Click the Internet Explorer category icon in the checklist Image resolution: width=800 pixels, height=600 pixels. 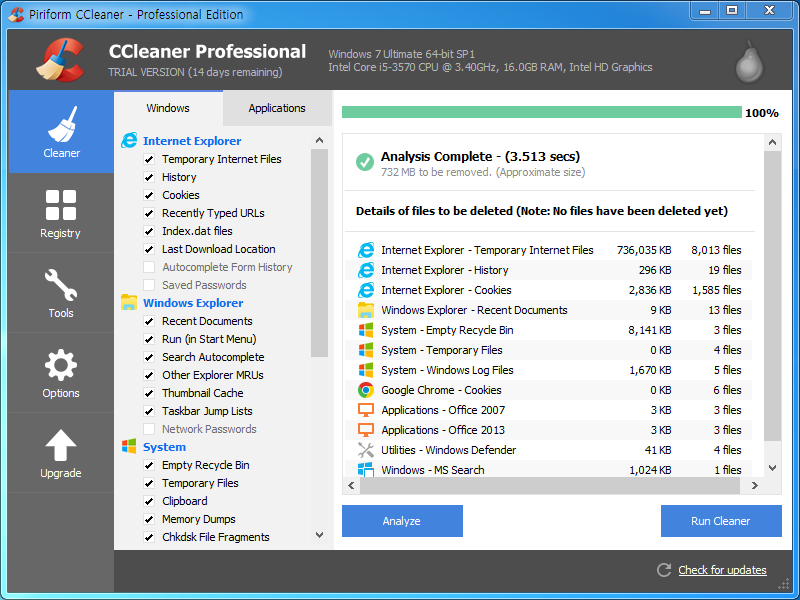point(129,140)
